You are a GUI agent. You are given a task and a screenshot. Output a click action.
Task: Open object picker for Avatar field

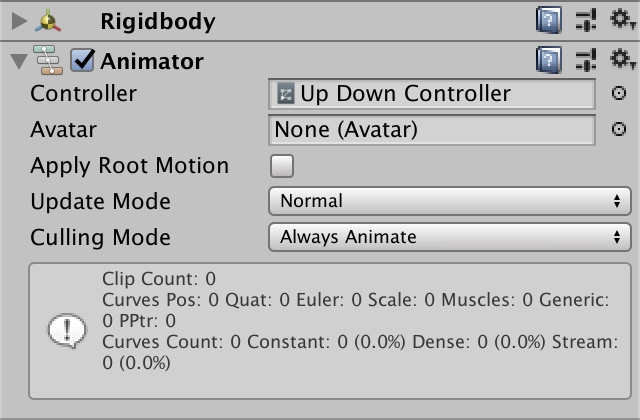(619, 129)
